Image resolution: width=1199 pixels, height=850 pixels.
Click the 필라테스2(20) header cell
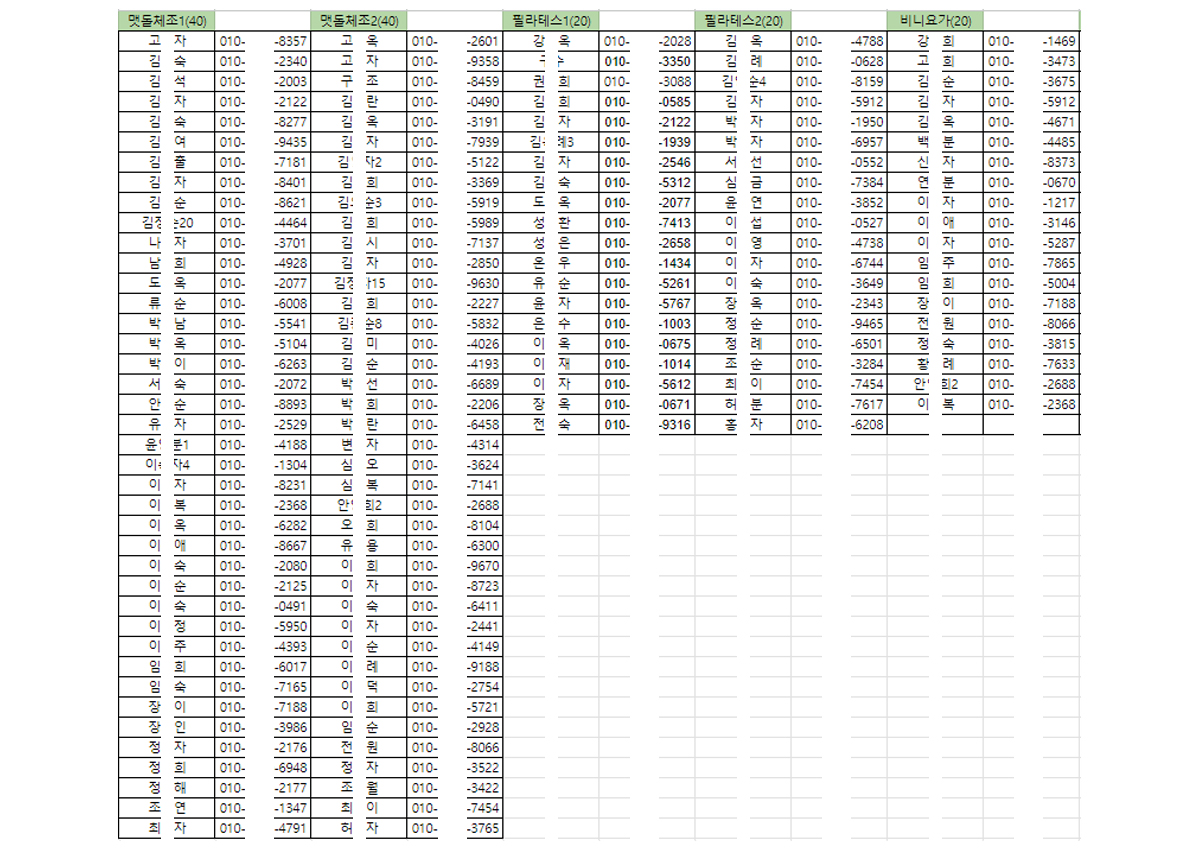743,21
